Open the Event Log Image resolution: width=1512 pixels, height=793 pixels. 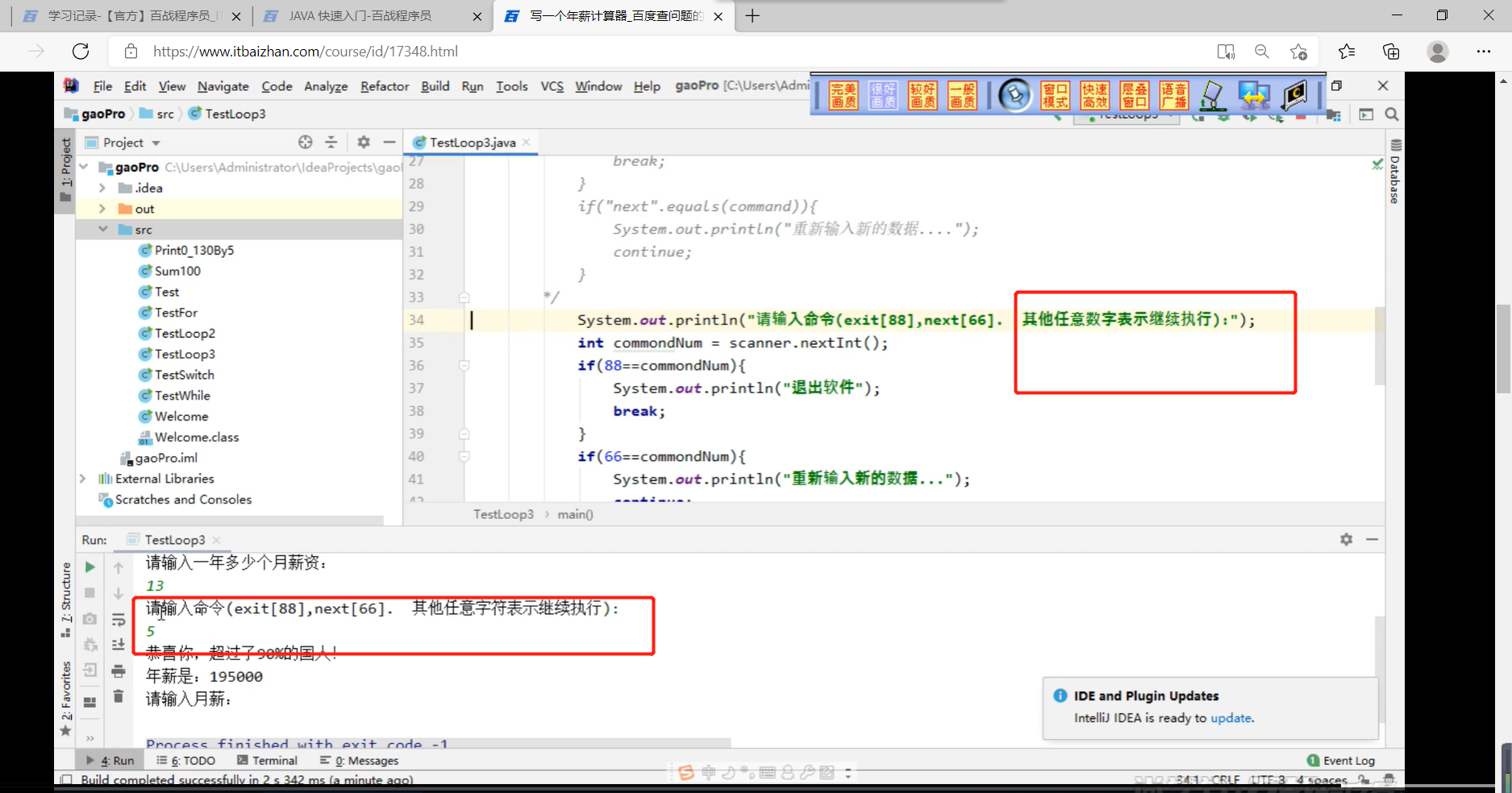click(x=1341, y=760)
